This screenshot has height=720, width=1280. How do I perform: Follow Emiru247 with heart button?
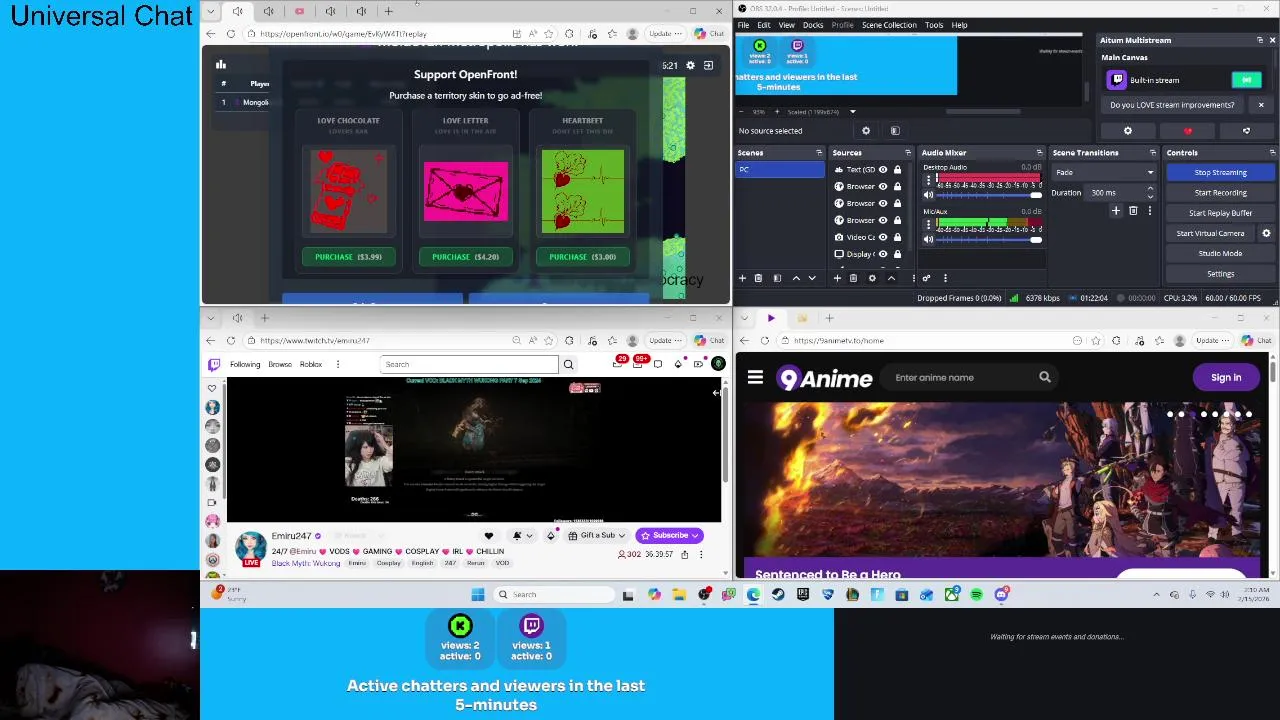[489, 535]
